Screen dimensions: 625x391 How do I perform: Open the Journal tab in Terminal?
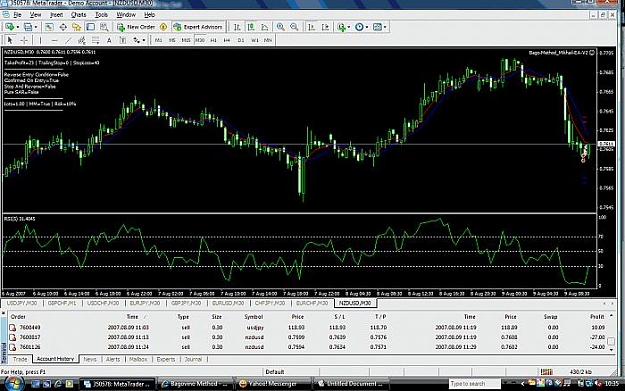193,359
